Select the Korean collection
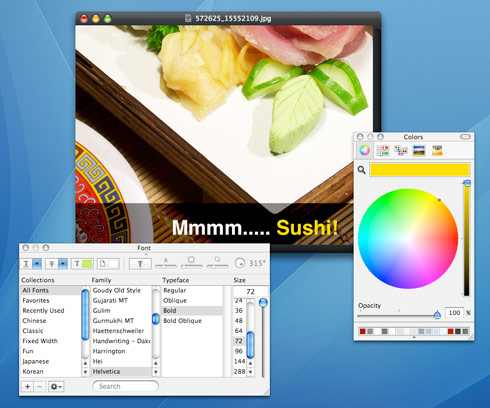The height and width of the screenshot is (408, 490). point(51,371)
